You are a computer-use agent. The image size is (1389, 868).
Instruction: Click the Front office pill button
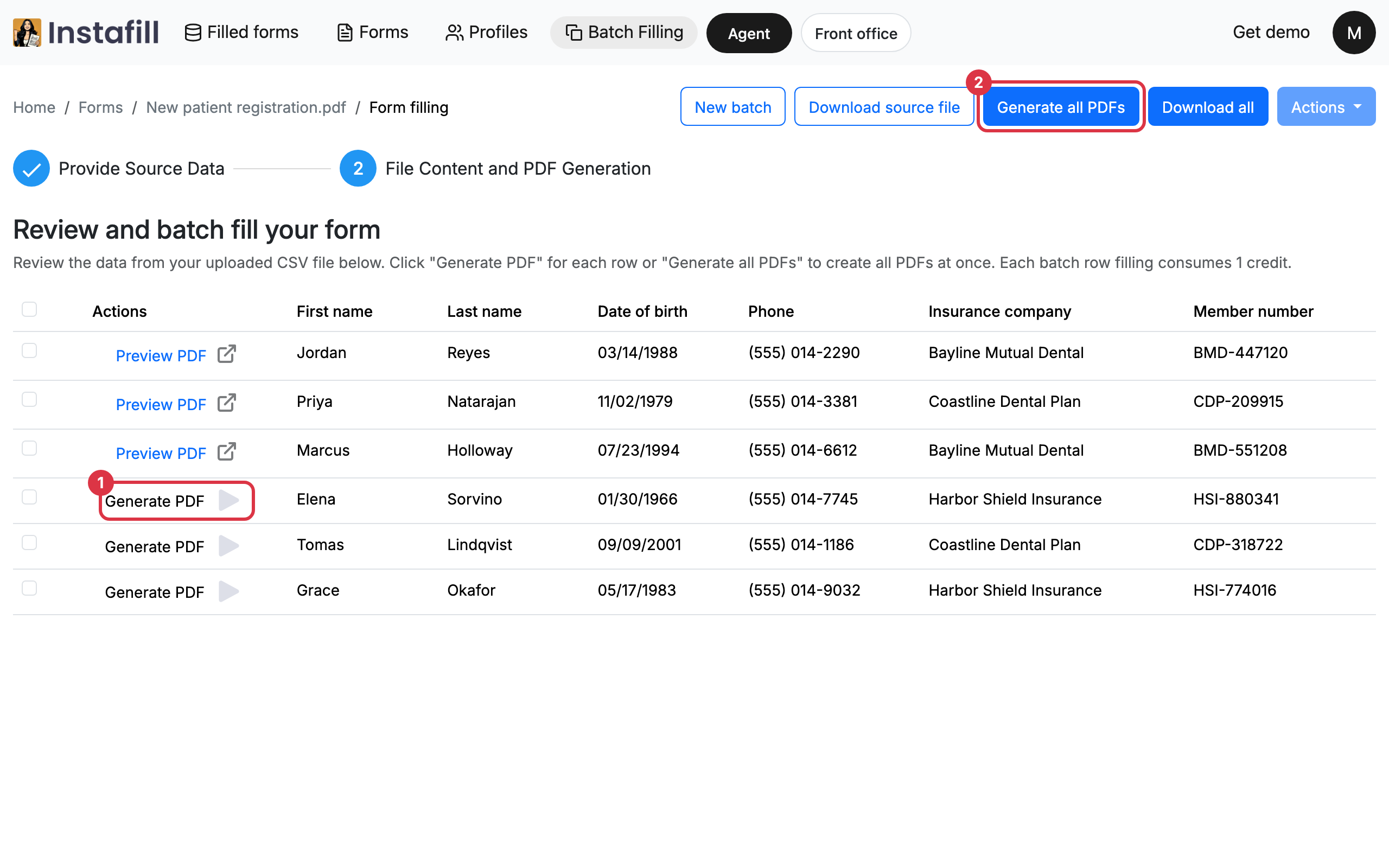(x=856, y=33)
